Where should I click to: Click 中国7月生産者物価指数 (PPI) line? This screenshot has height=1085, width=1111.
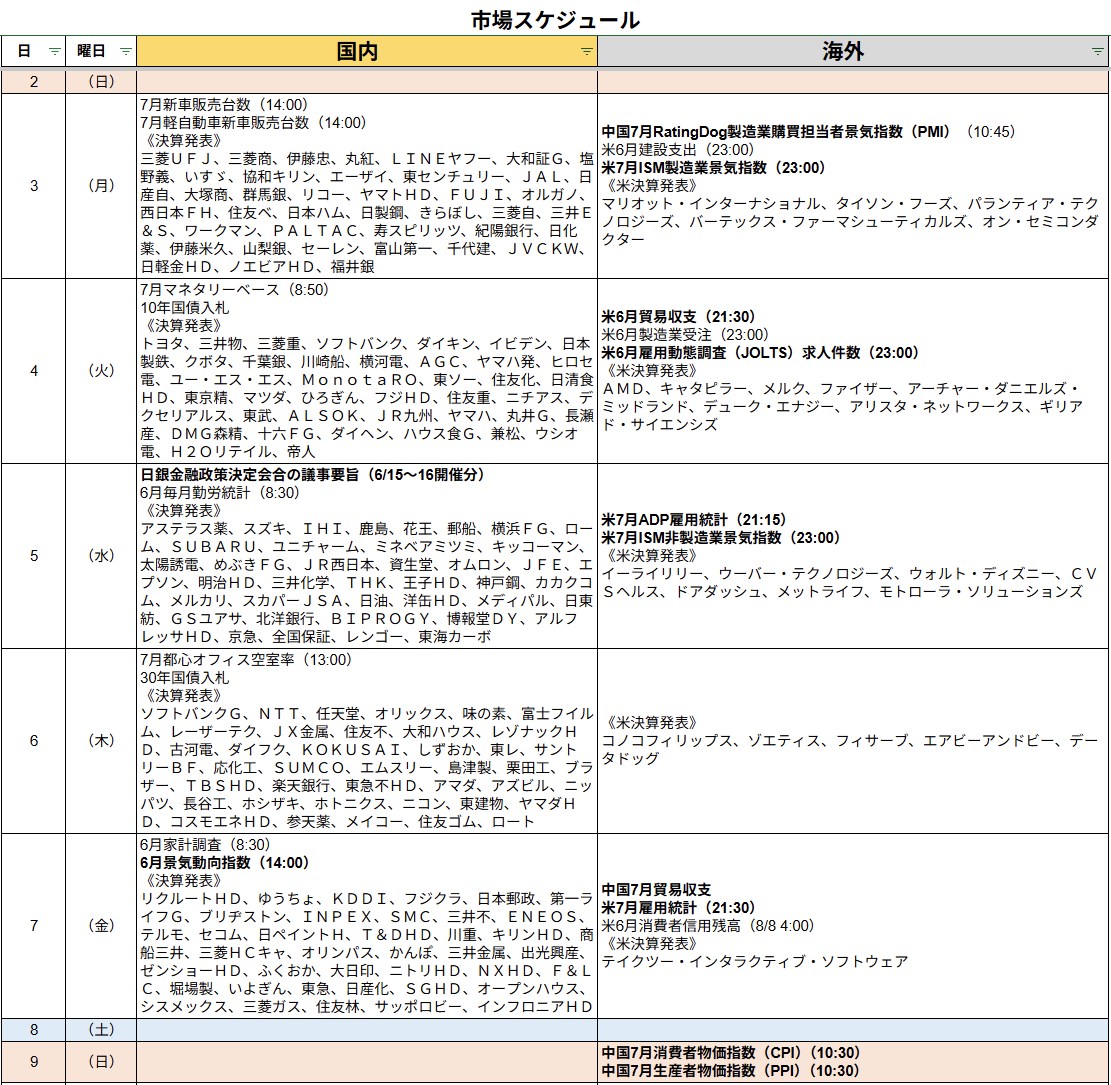pyautogui.click(x=731, y=1071)
